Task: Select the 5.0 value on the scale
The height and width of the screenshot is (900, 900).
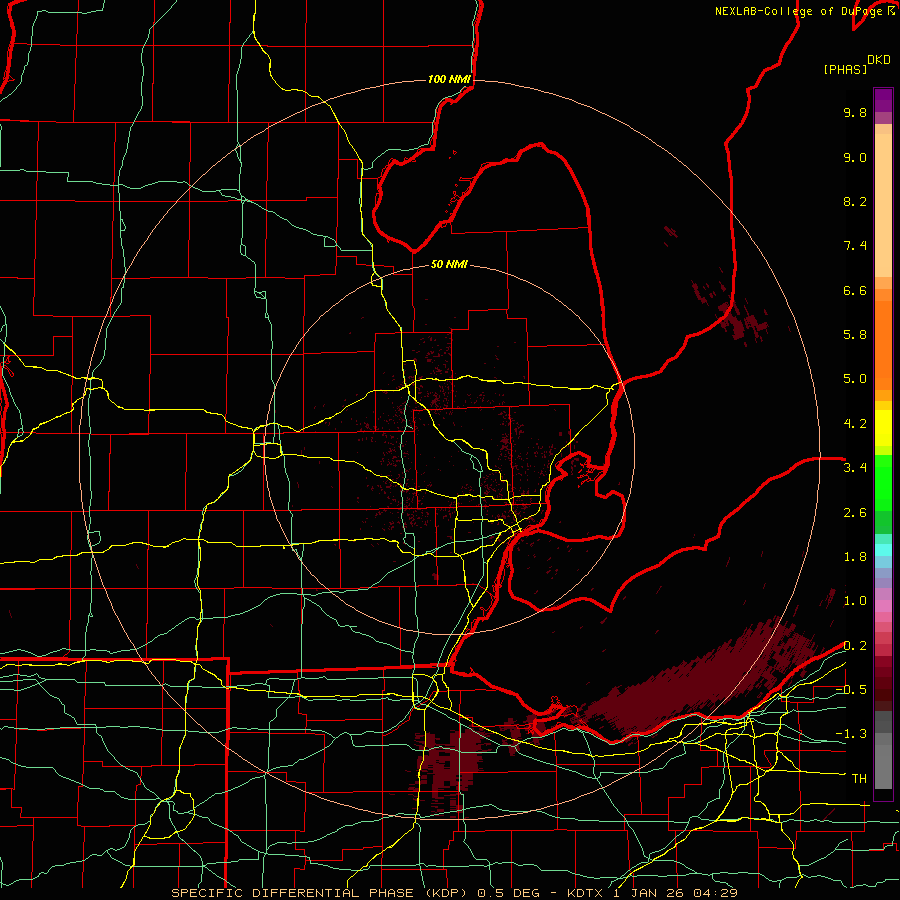Action: click(x=855, y=379)
